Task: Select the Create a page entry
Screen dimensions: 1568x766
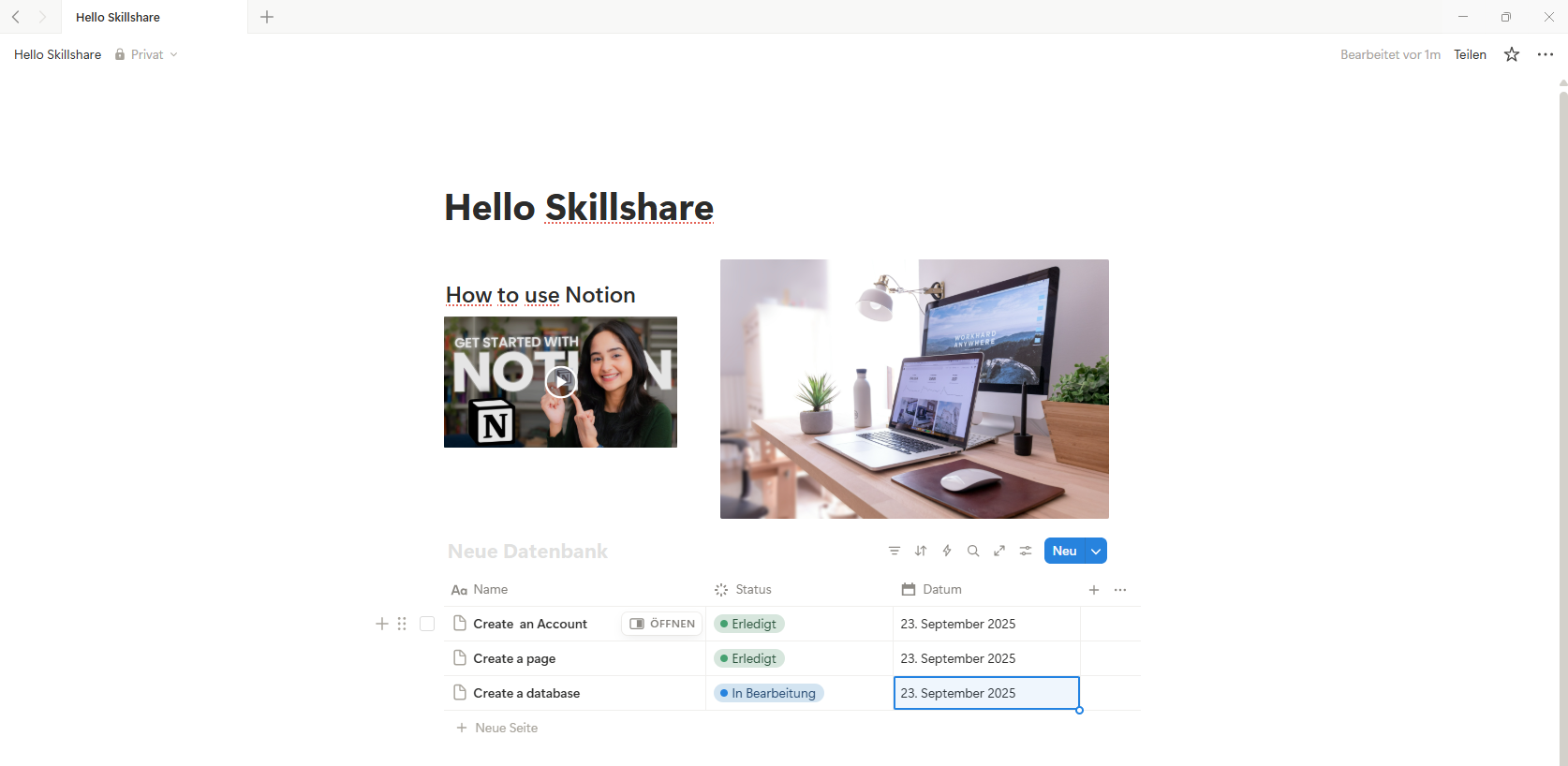Action: tap(514, 658)
